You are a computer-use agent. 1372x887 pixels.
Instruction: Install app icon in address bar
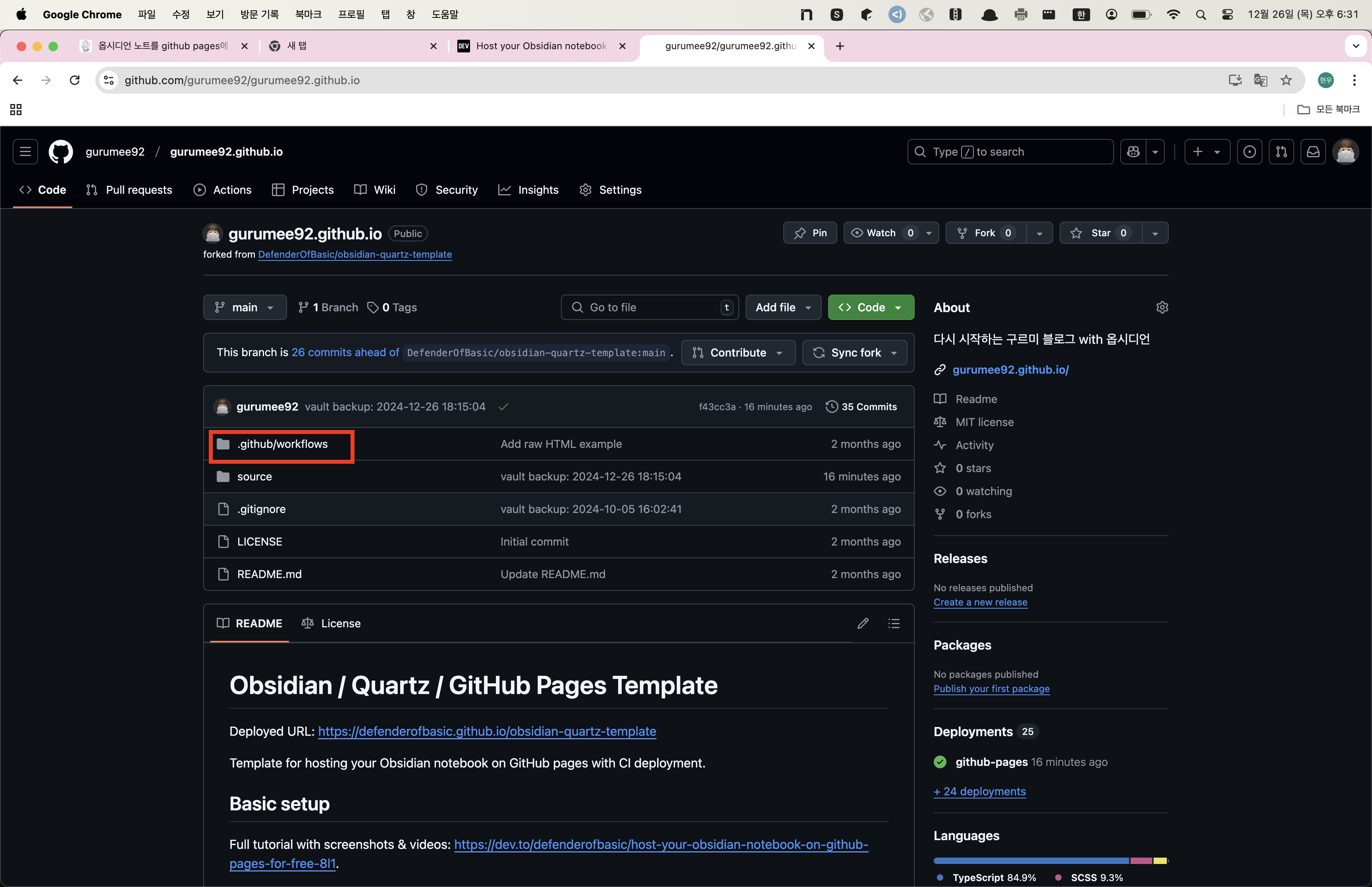point(1234,80)
